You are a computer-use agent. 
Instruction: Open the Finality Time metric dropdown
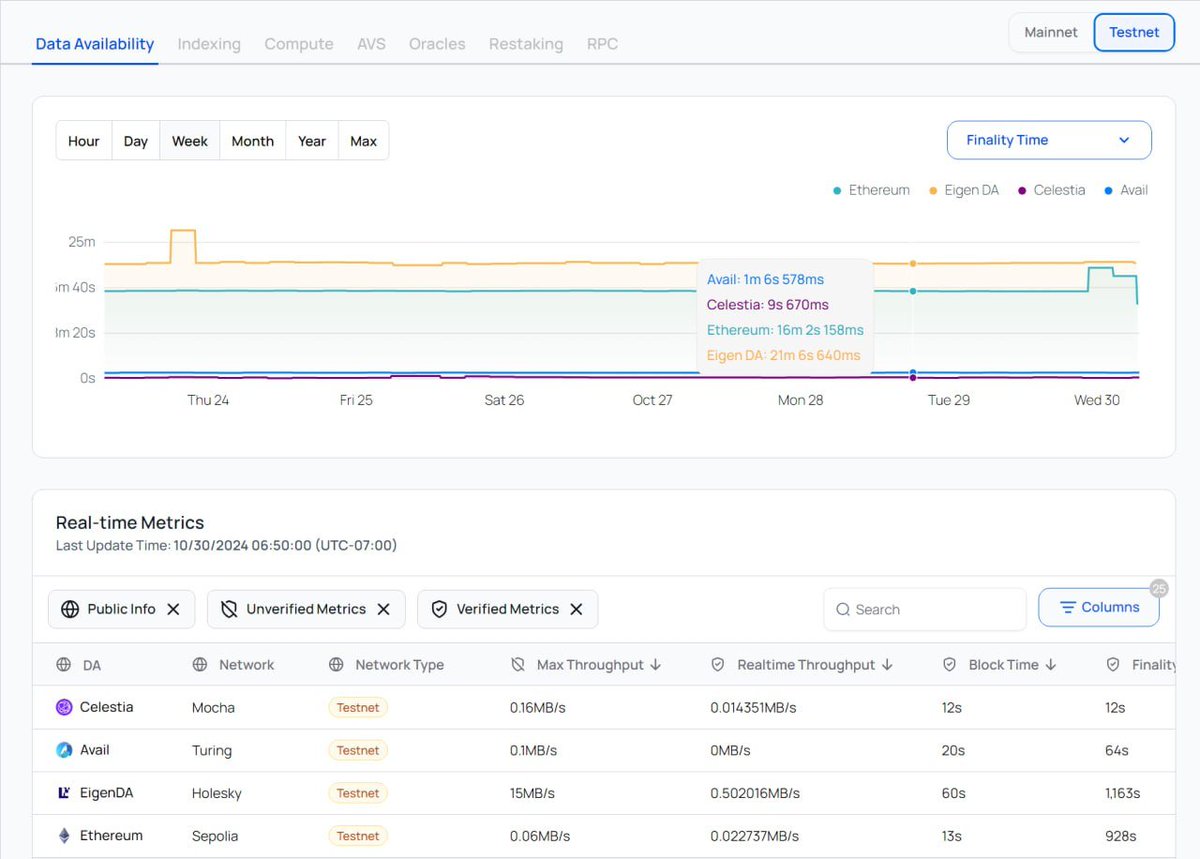1049,140
